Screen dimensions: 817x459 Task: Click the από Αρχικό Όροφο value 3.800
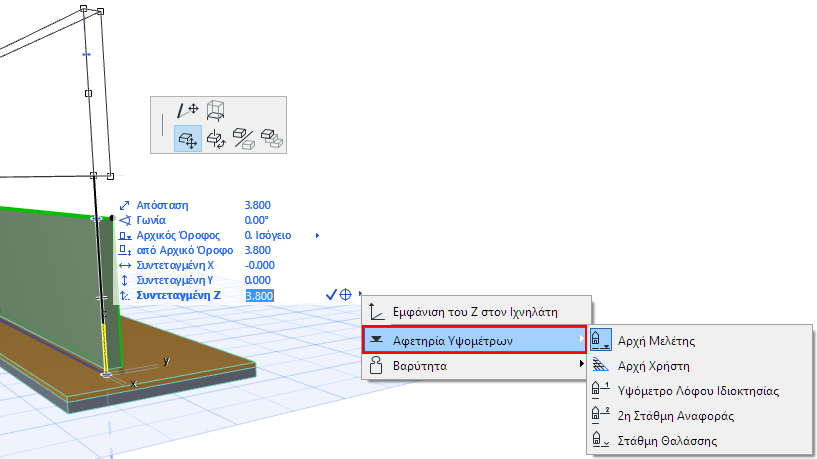(257, 251)
